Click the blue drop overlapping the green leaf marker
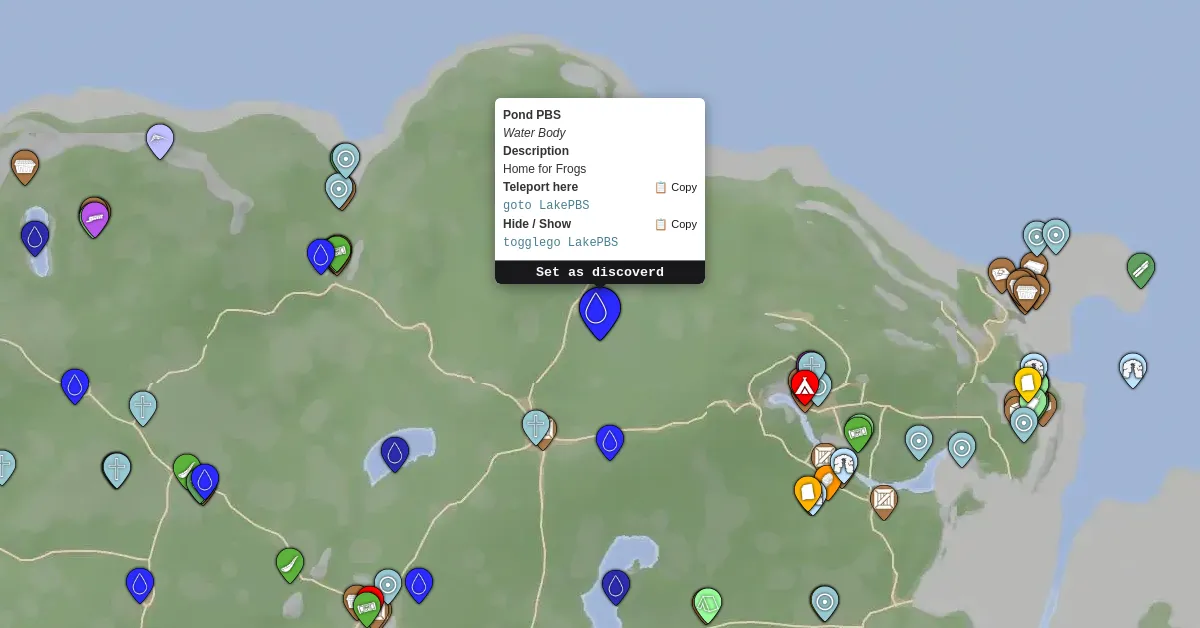Viewport: 1200px width, 628px height. 205,480
